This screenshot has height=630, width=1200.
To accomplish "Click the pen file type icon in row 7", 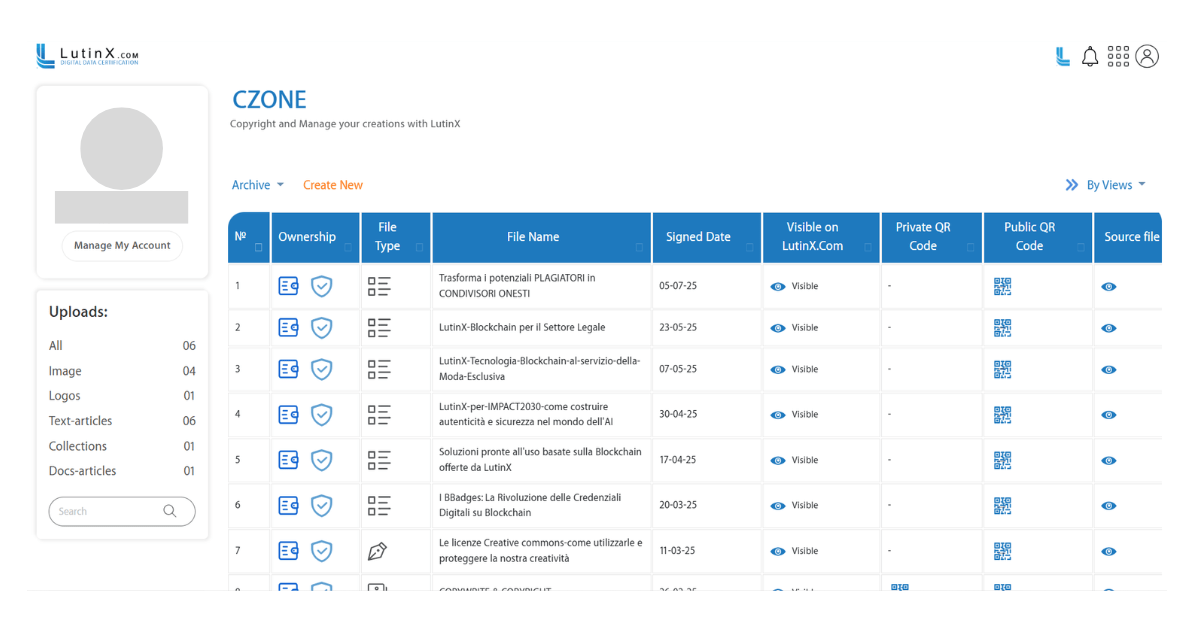I will pyautogui.click(x=377, y=551).
